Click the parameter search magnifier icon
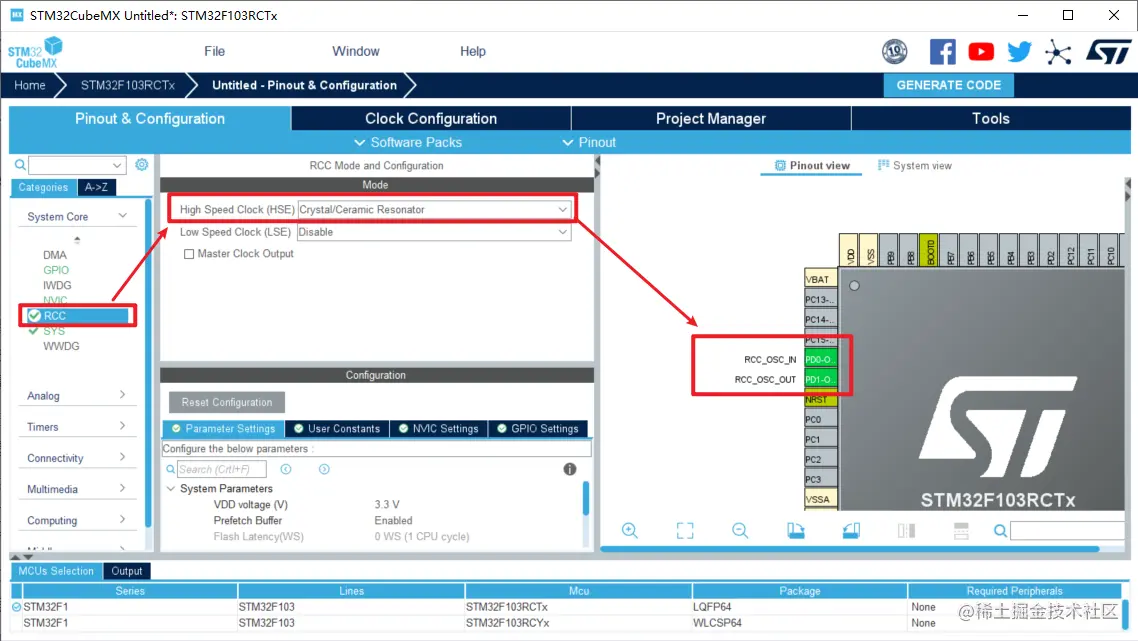Screen dimensions: 1138x641 click(170, 470)
